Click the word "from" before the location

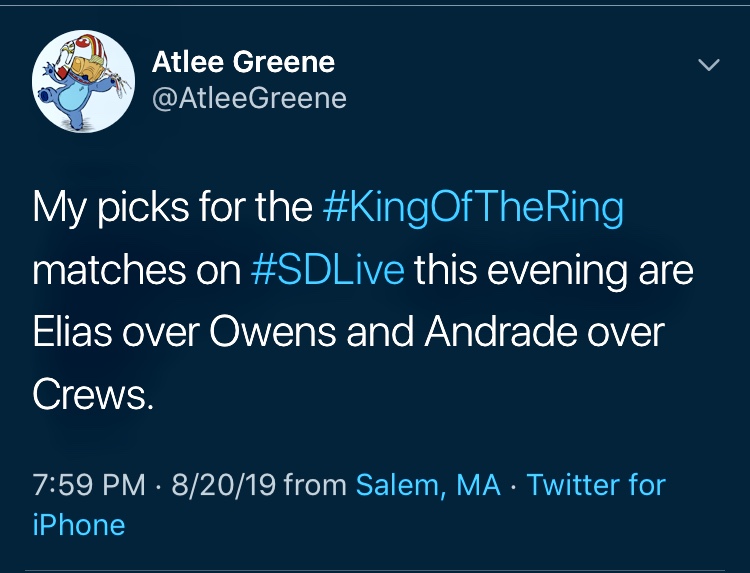(316, 485)
